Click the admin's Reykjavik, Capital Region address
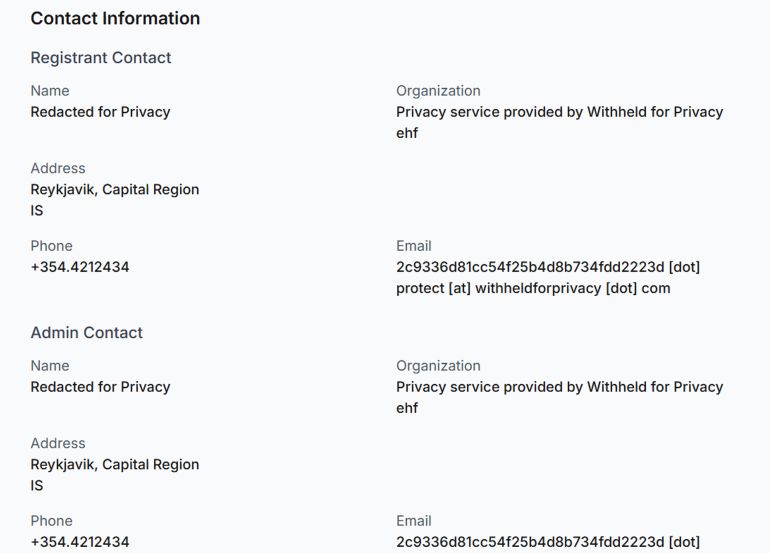The width and height of the screenshot is (770, 553). click(115, 465)
